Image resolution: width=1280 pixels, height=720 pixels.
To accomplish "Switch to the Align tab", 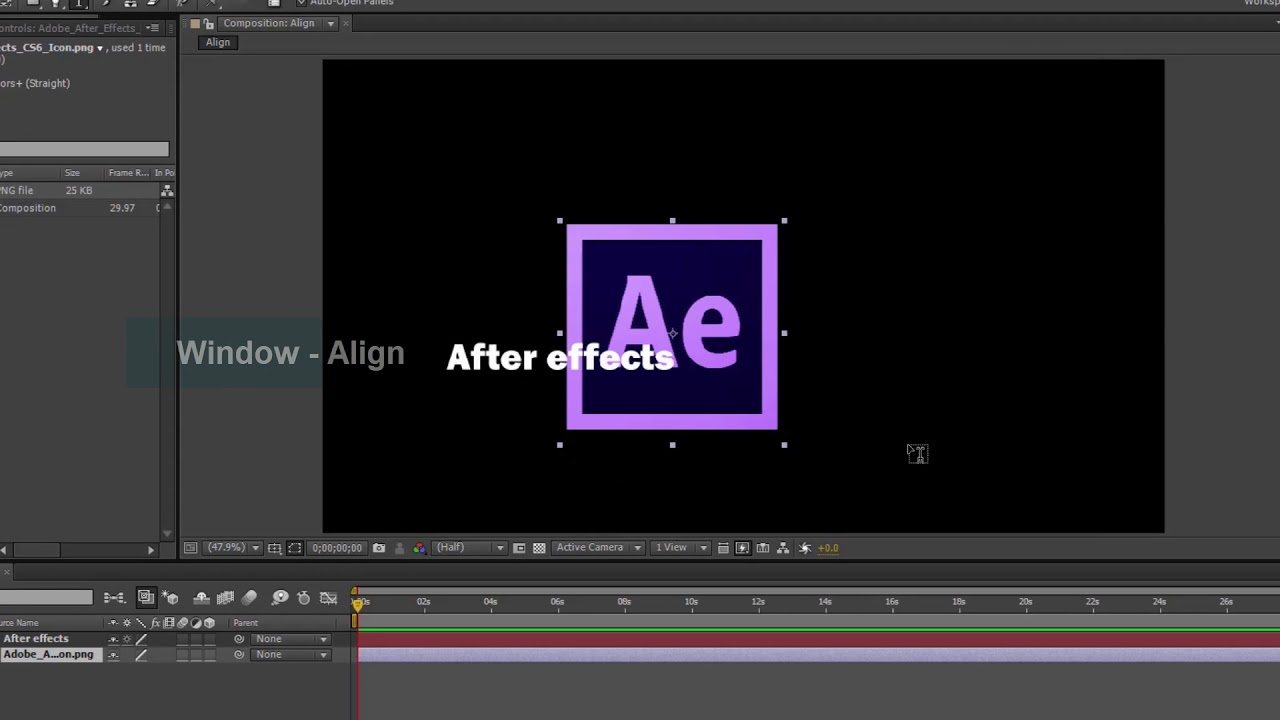I will coord(217,42).
